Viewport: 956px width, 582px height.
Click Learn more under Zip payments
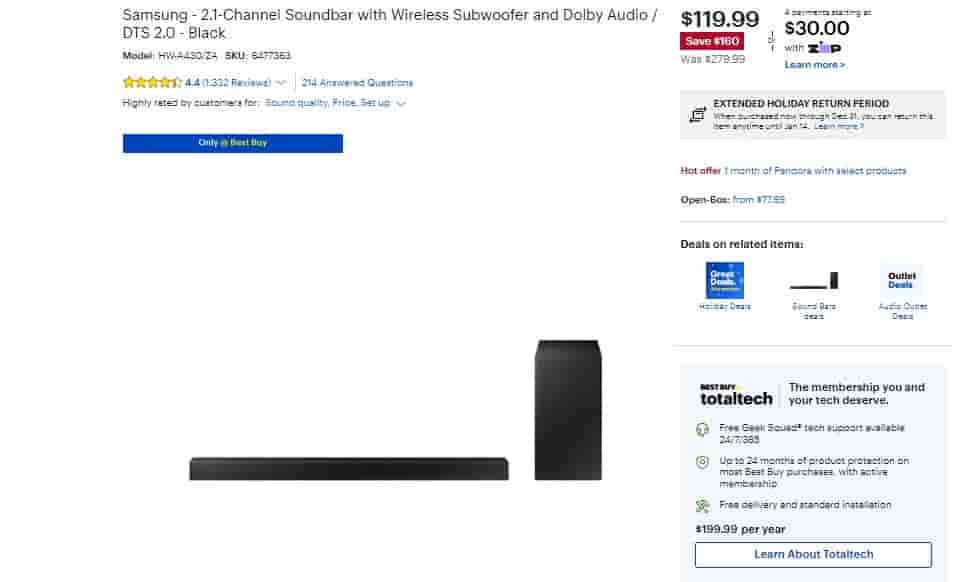[x=815, y=65]
